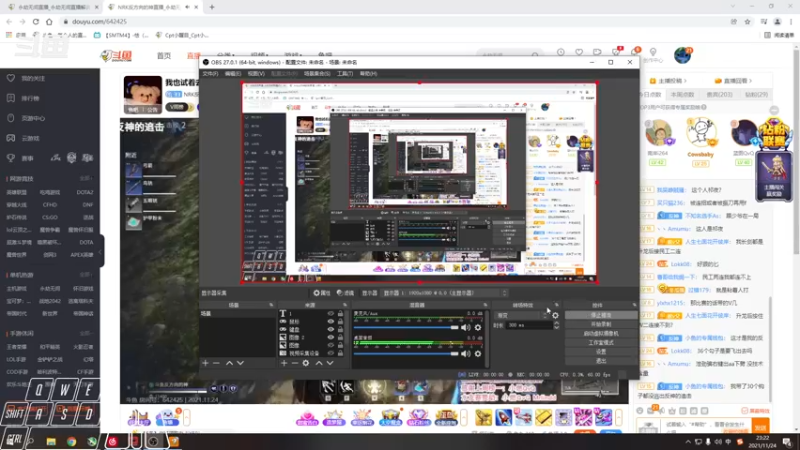Viewport: 800px width, 450px height.
Task: Click the 属性 properties button above the OBS docks
Action: tap(322, 293)
